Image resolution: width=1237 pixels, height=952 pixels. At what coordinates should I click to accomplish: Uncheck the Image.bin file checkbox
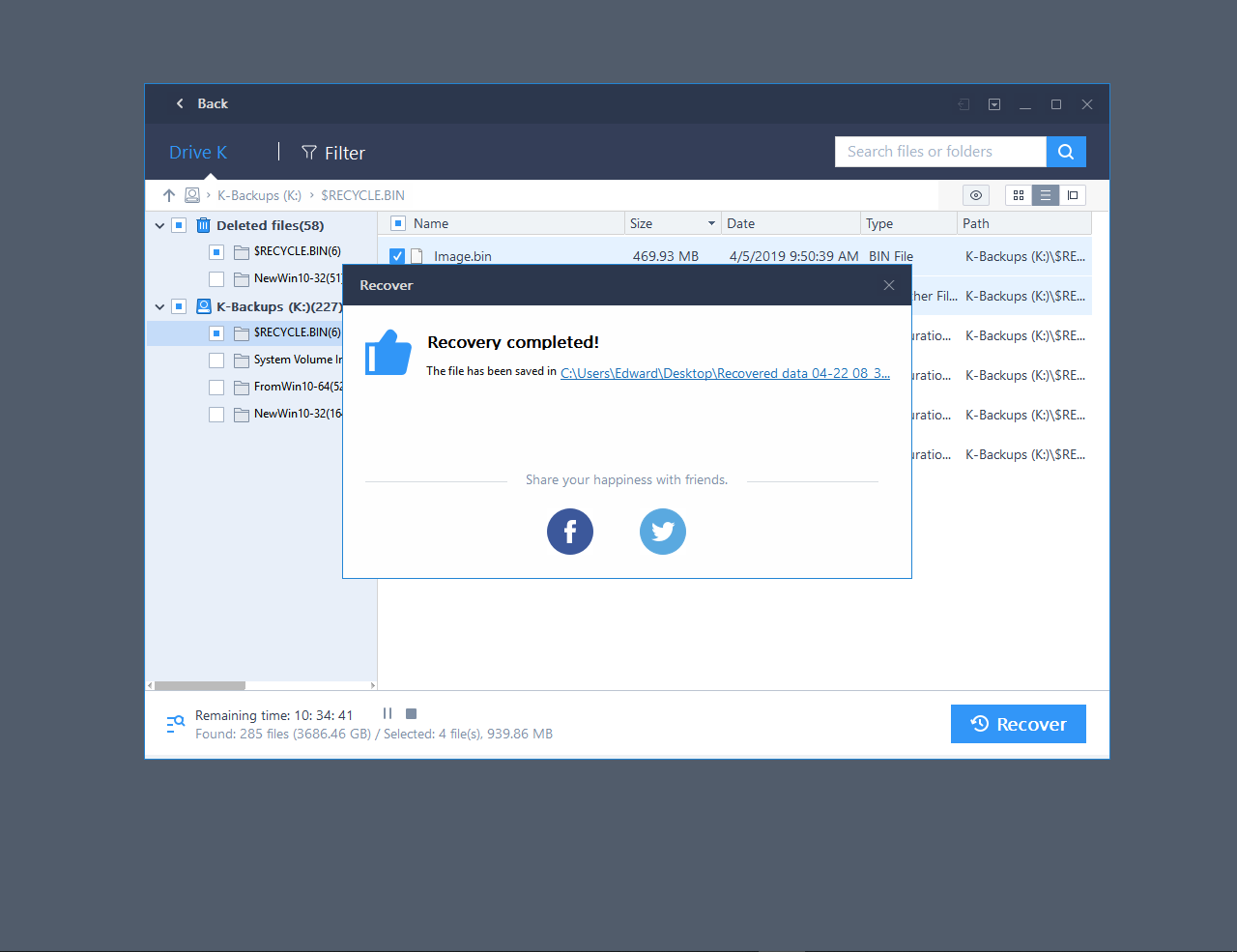pos(397,256)
